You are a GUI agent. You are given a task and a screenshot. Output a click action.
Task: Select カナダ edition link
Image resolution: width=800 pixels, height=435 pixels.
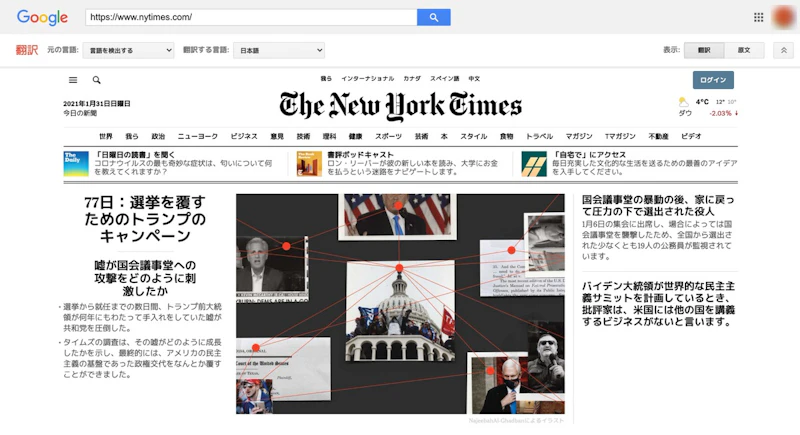(x=412, y=79)
